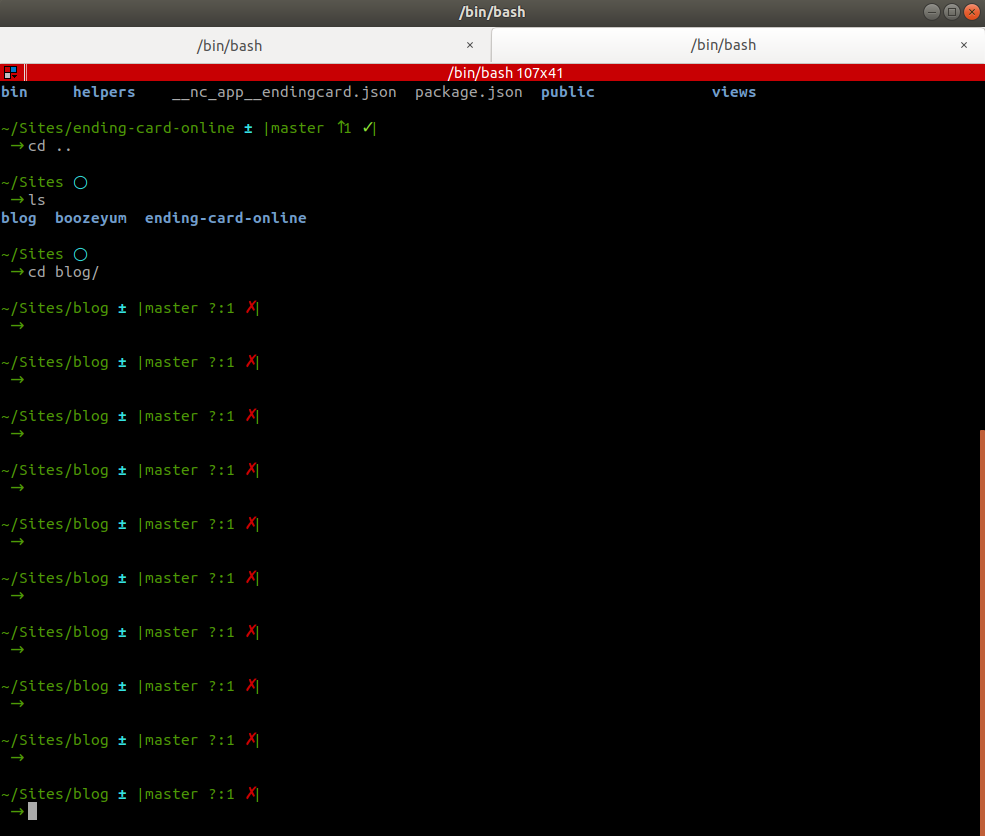Close the terminal window with orange button
The height and width of the screenshot is (836, 985).
coord(972,12)
